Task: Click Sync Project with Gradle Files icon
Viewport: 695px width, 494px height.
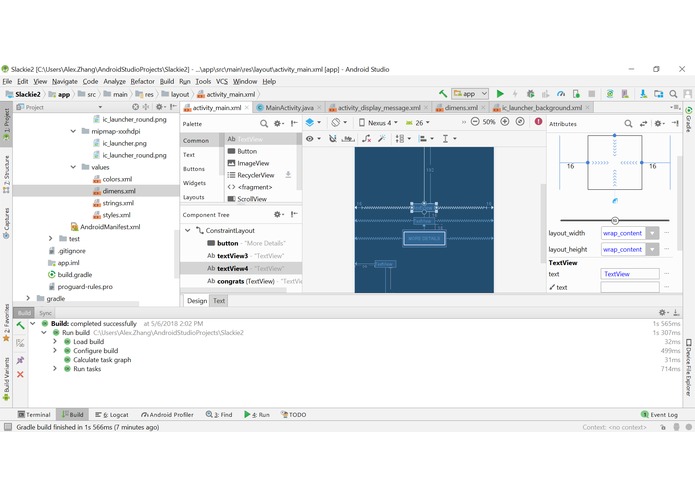Action: coord(610,93)
